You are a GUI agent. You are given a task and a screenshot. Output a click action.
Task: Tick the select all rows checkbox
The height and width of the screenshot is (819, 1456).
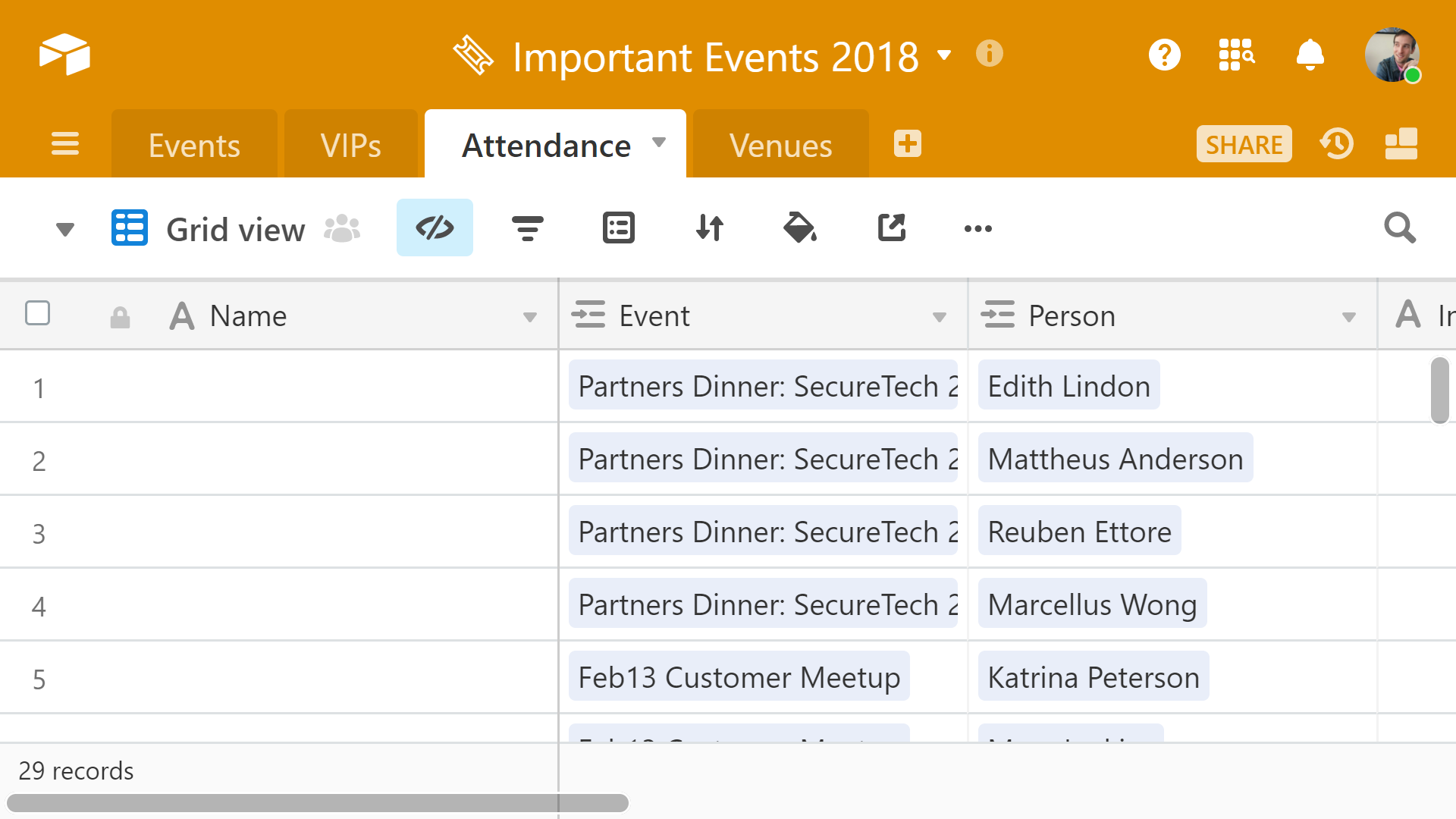point(38,313)
